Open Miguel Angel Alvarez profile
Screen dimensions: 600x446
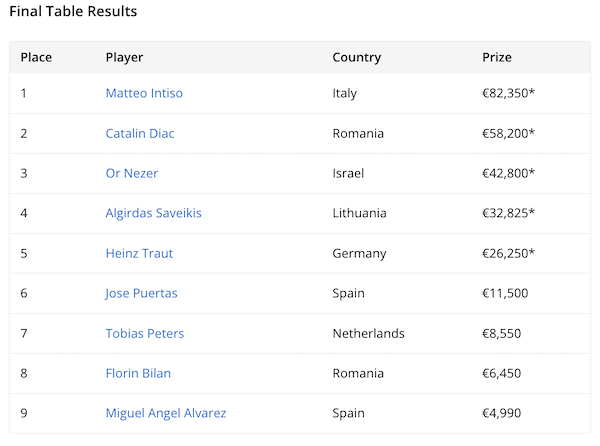[x=164, y=413]
